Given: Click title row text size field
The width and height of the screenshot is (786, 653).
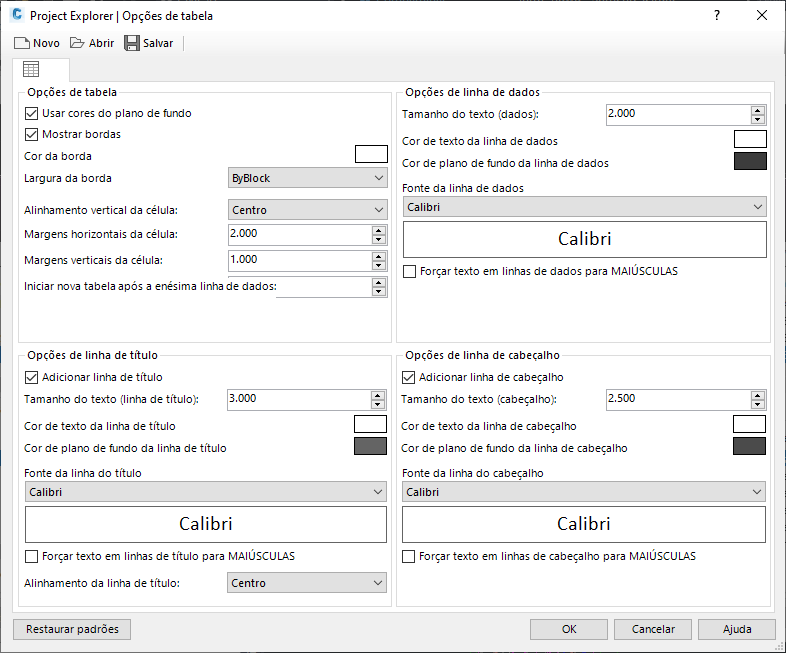Looking at the screenshot, I should click(298, 399).
